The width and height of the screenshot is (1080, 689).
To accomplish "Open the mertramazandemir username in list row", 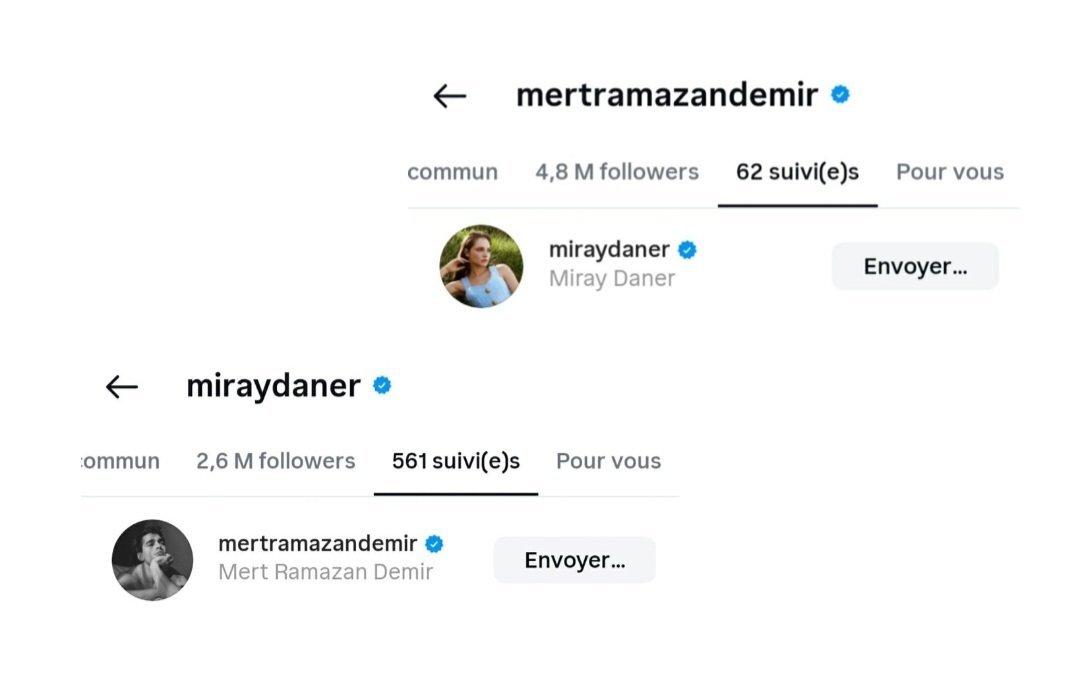I will (x=317, y=544).
